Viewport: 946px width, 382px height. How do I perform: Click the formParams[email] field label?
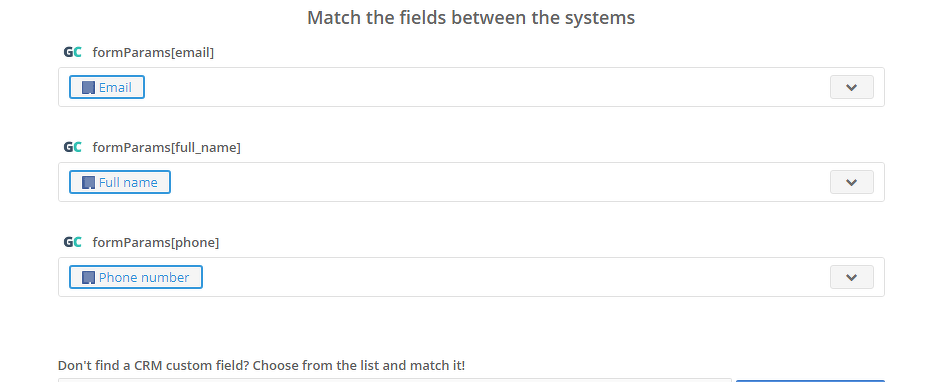point(153,53)
